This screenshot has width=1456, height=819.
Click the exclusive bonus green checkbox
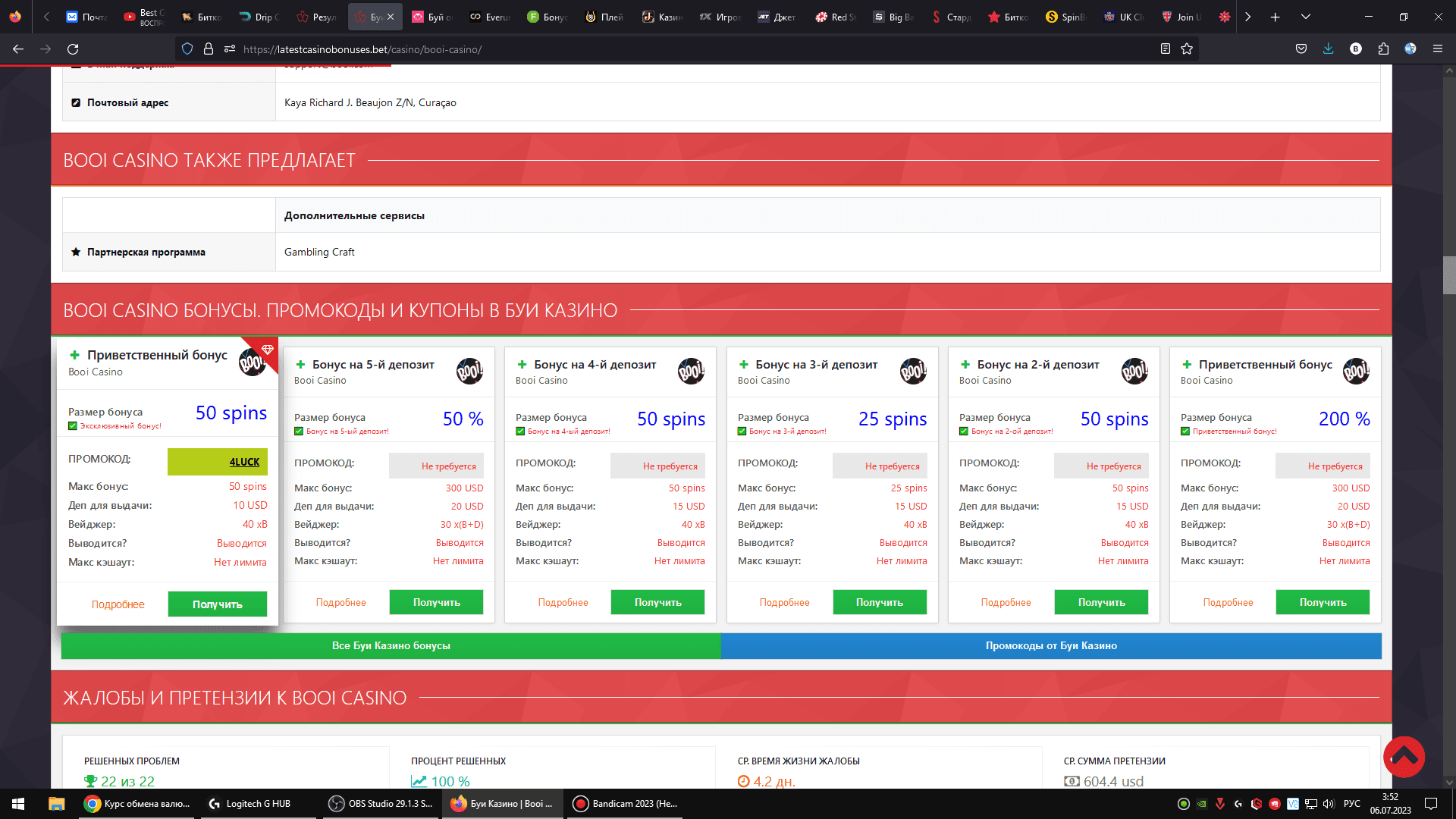(73, 426)
